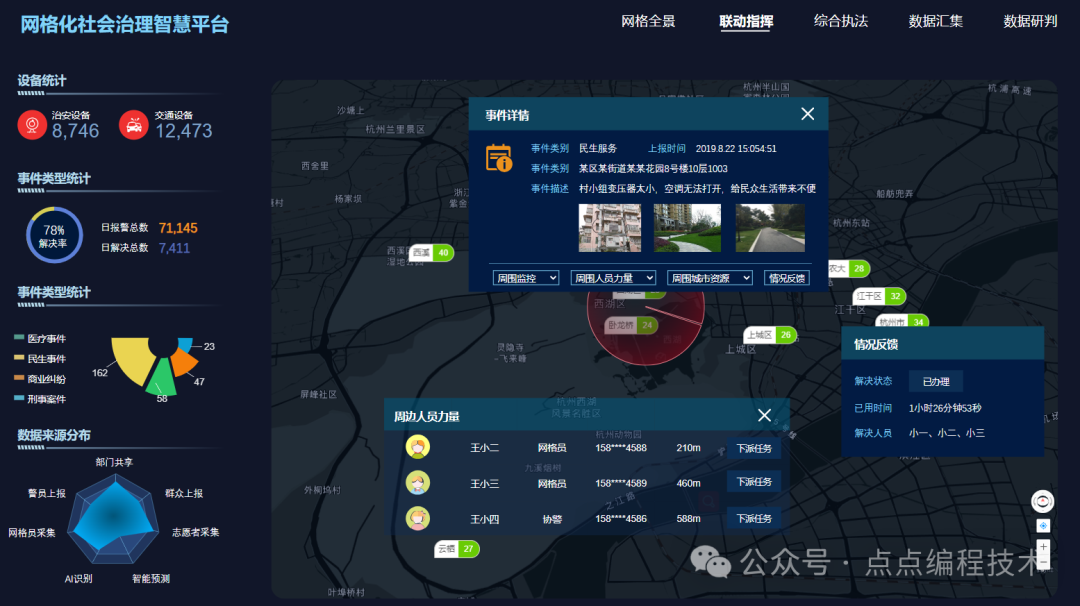1080x606 pixels.
Task: Dispatch task to 王小三
Action: [x=754, y=481]
